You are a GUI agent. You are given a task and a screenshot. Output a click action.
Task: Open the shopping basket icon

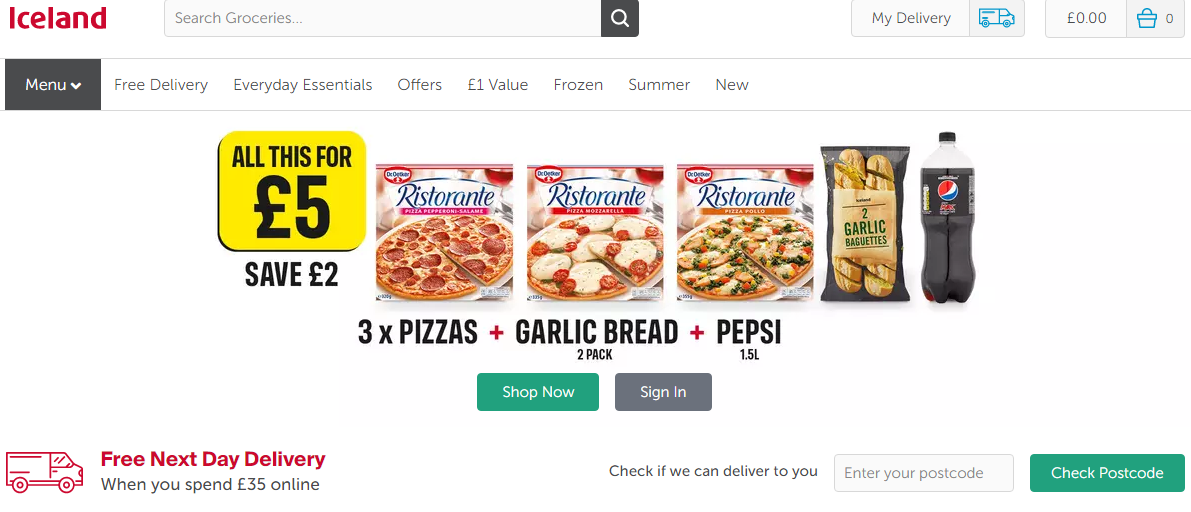[1147, 18]
